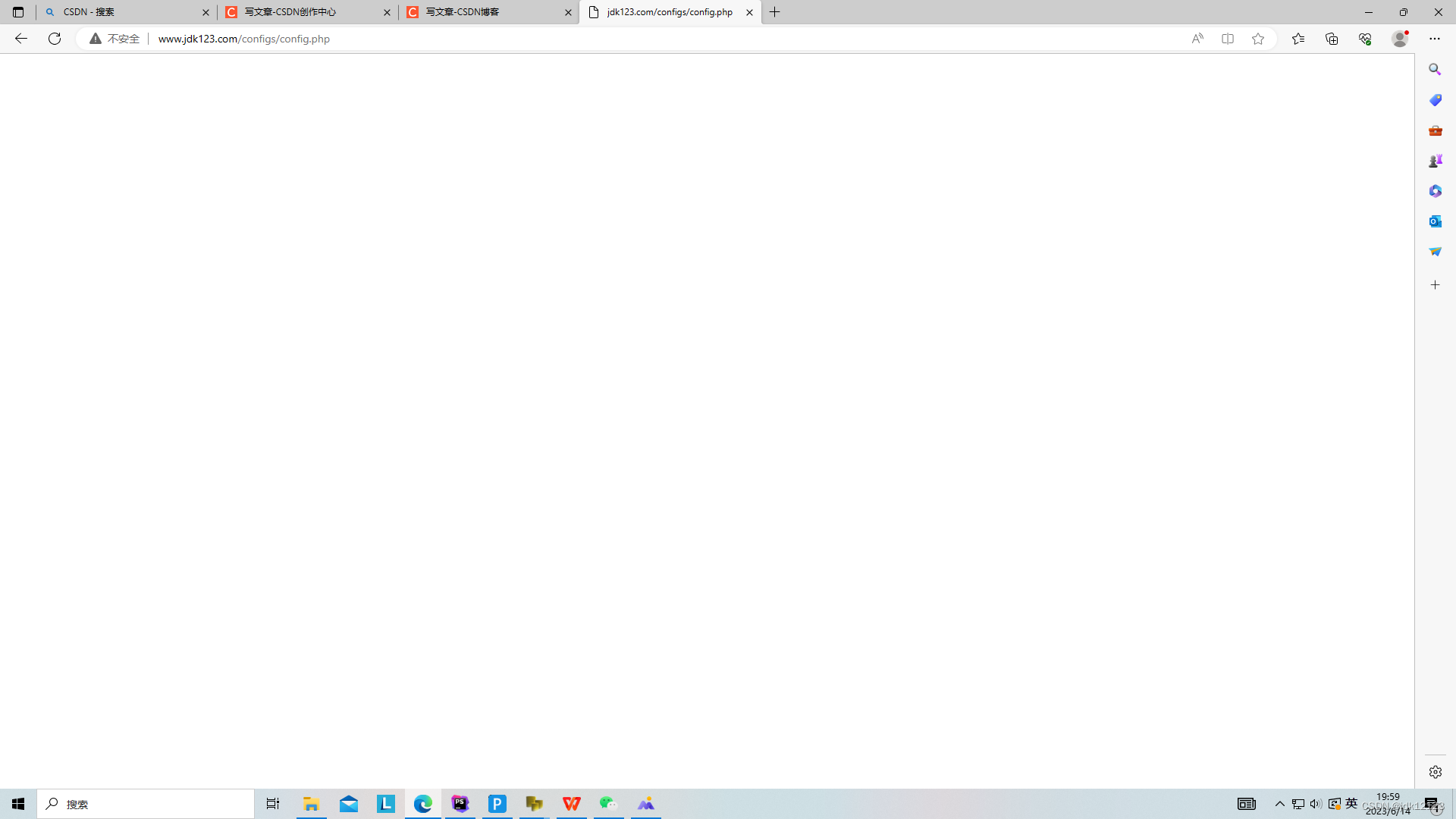Open the read aloud feature

[x=1197, y=39]
